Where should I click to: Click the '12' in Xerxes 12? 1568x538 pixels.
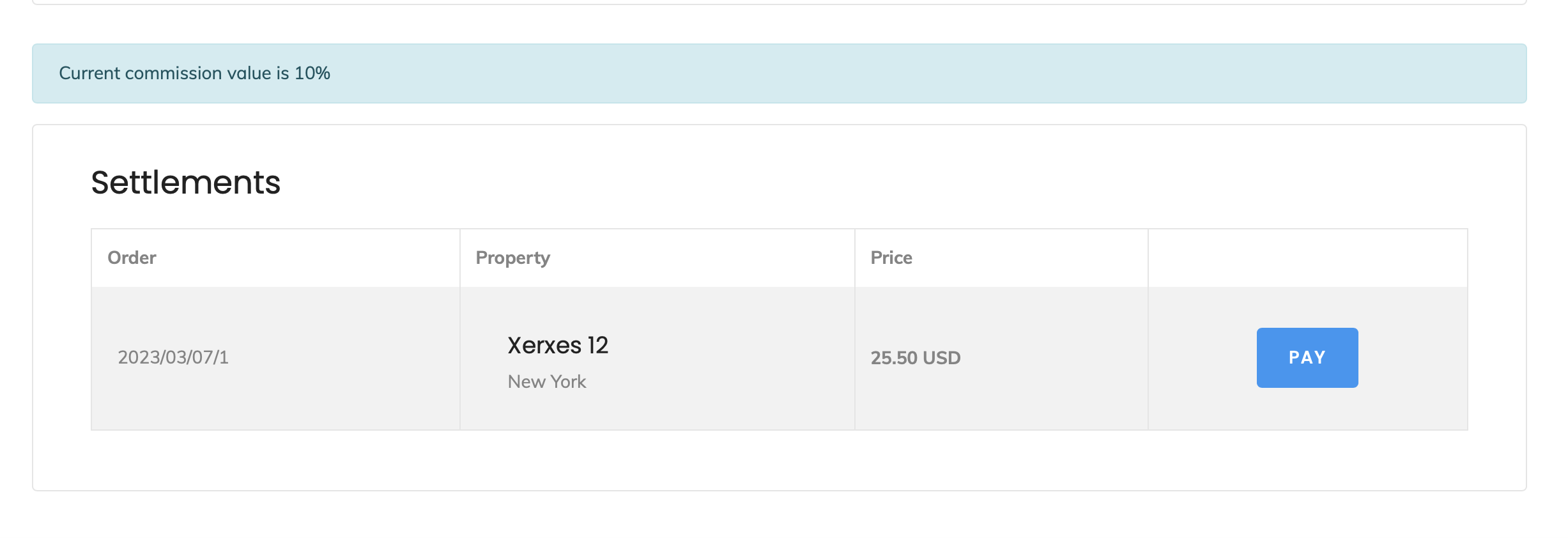pos(598,346)
